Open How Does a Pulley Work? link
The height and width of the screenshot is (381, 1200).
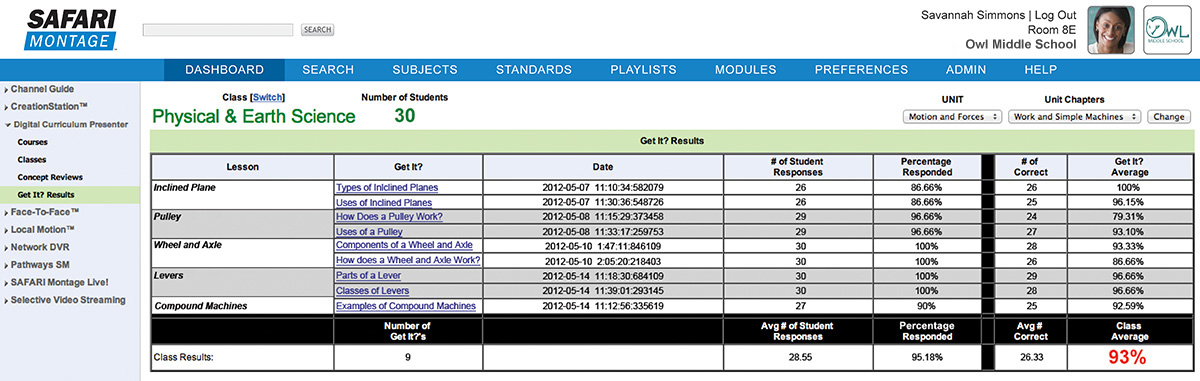[389, 216]
